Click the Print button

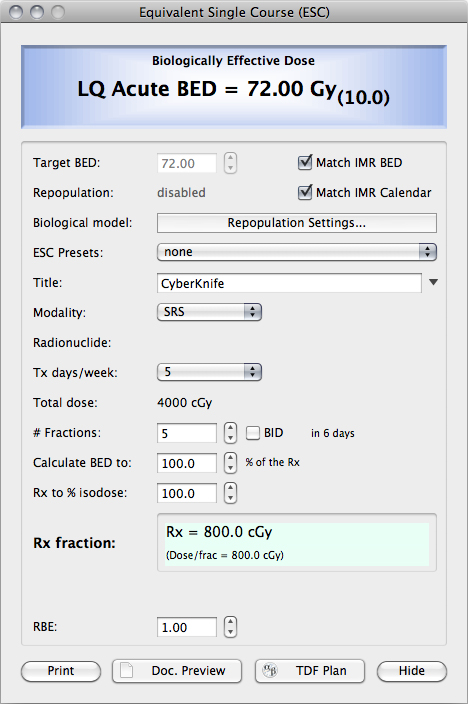pos(61,671)
